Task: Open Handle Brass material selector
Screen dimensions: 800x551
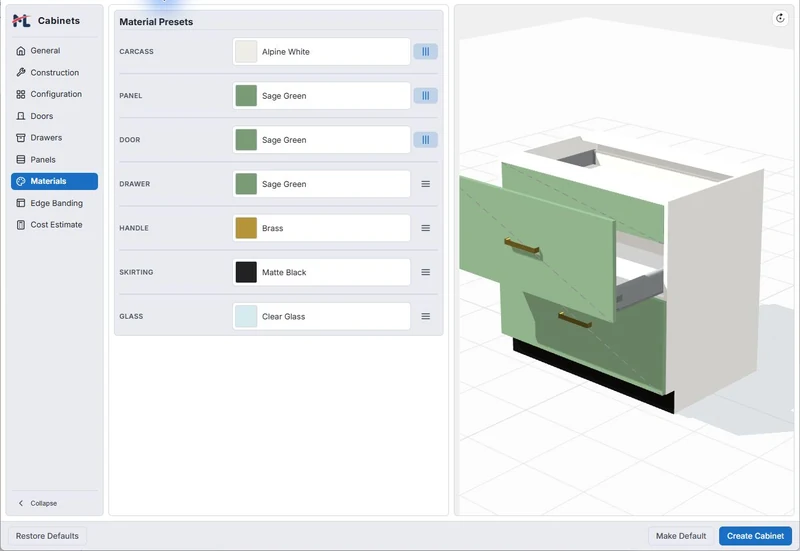Action: pos(321,228)
